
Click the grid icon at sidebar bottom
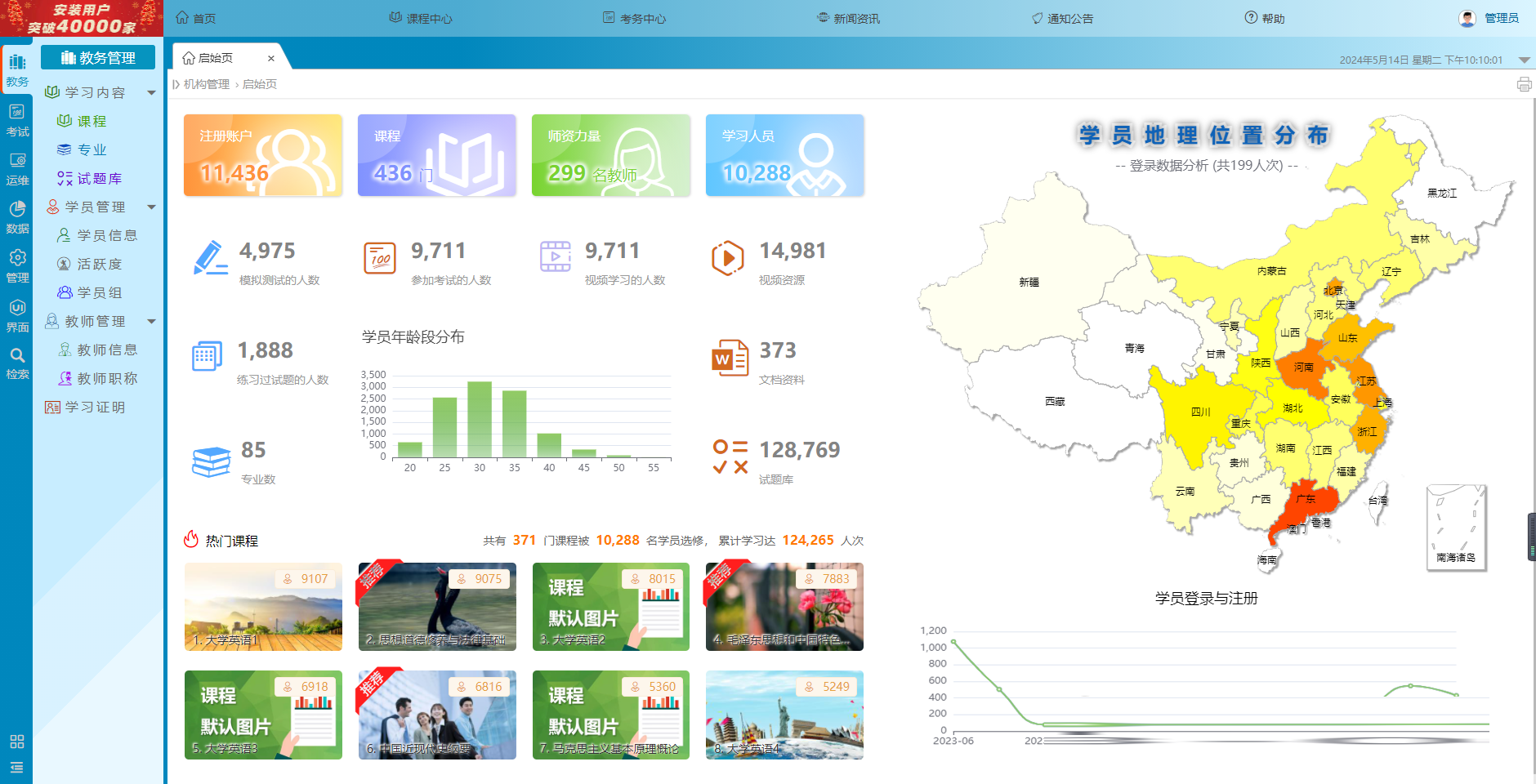click(x=17, y=742)
